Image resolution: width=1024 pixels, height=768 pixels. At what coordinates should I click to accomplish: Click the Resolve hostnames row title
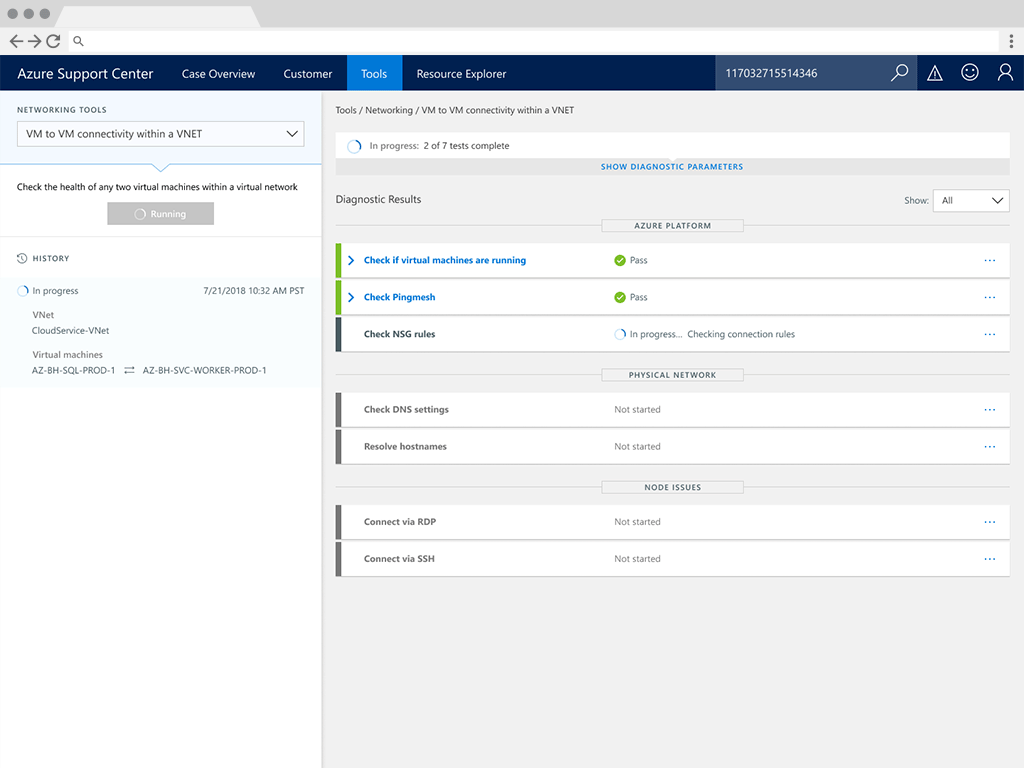pos(405,447)
